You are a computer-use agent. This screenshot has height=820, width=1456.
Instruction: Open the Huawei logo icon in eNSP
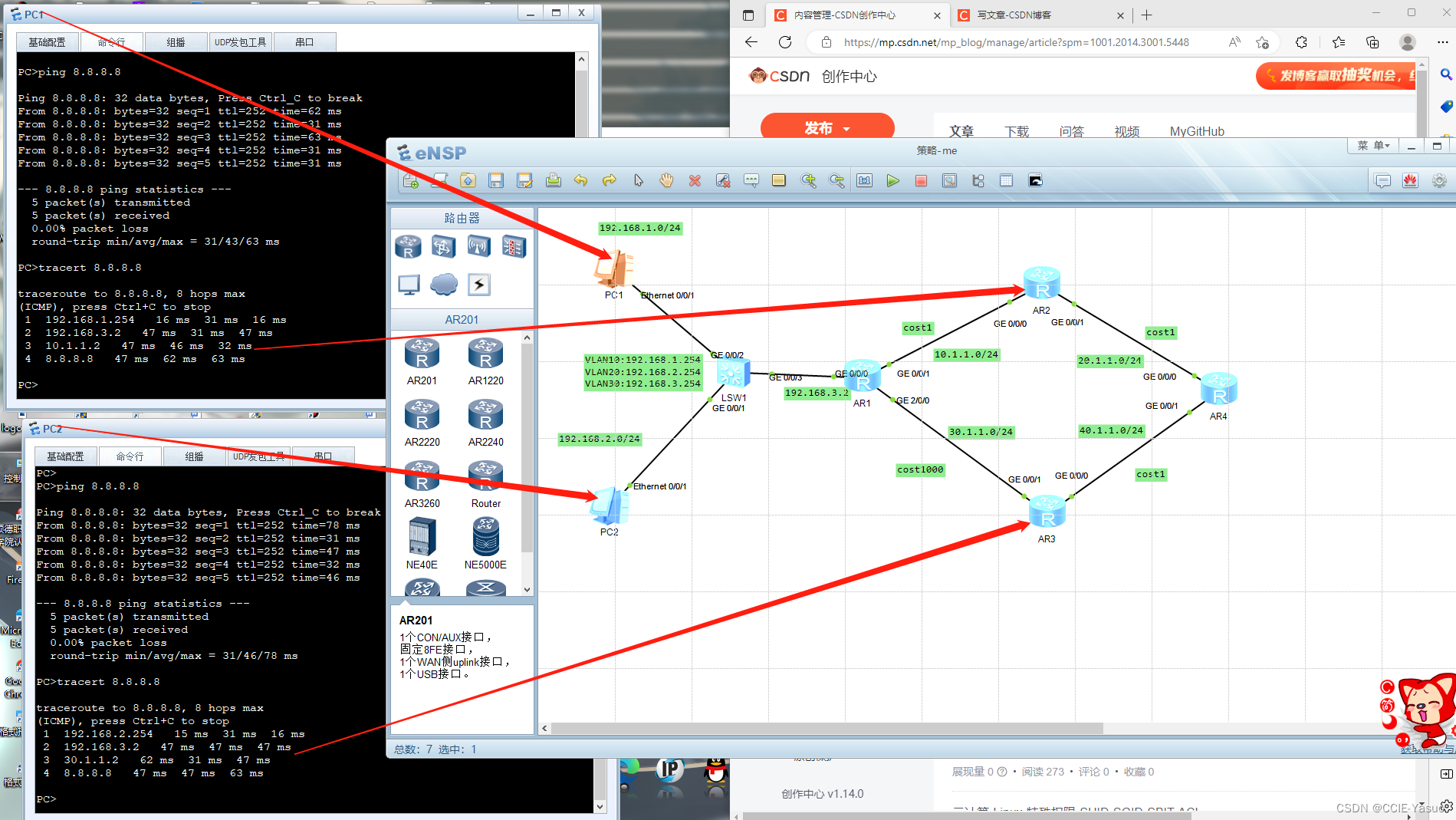click(x=1411, y=181)
